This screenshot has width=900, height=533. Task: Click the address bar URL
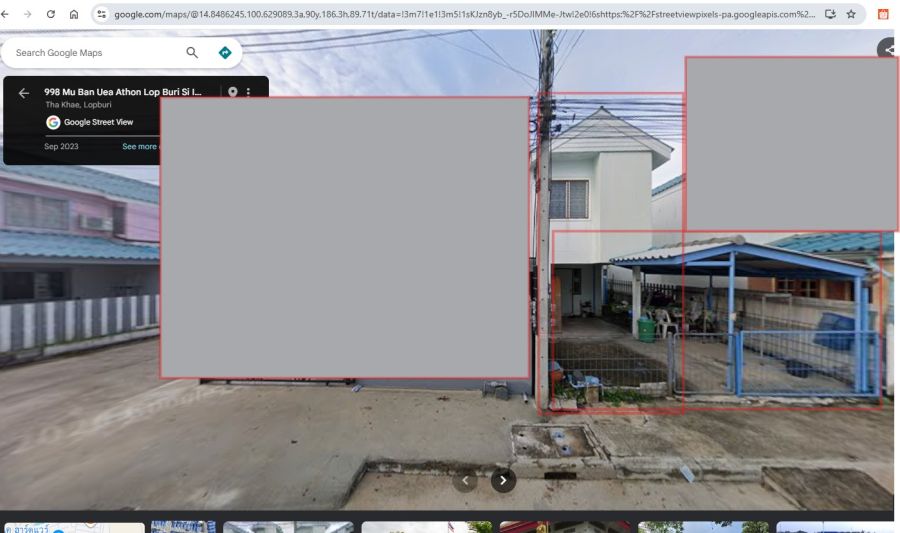coord(460,14)
